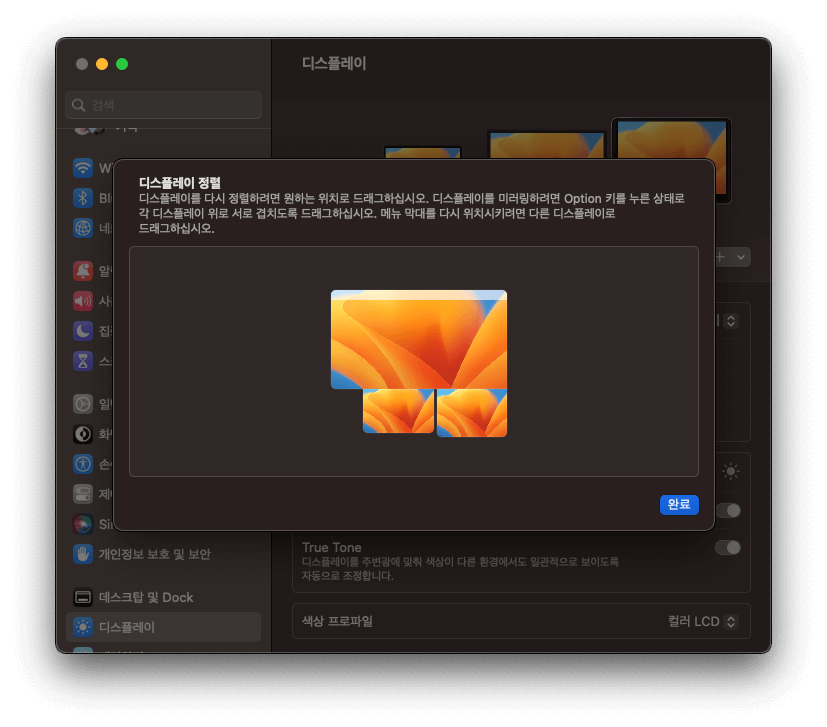Select the General gear icon in sidebar

coord(83,404)
